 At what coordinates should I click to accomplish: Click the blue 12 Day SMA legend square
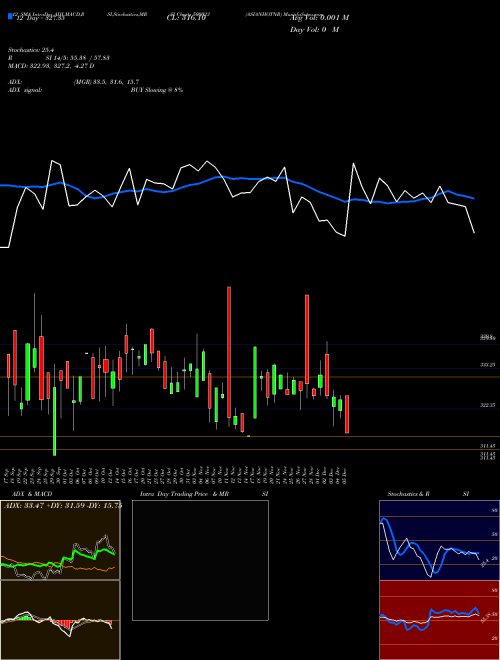(10, 17)
